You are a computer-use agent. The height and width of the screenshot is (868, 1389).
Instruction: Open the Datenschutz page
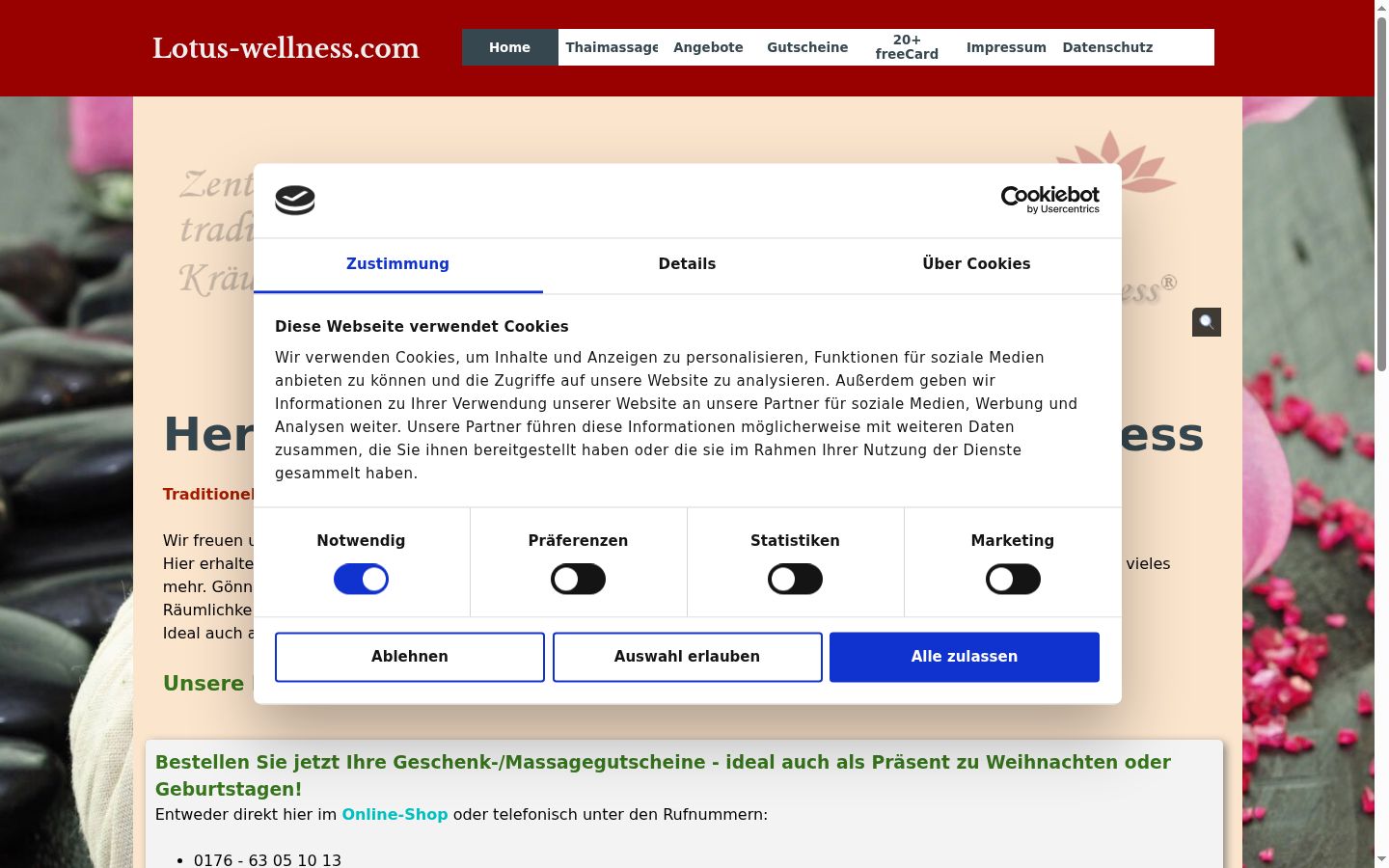[x=1107, y=47]
